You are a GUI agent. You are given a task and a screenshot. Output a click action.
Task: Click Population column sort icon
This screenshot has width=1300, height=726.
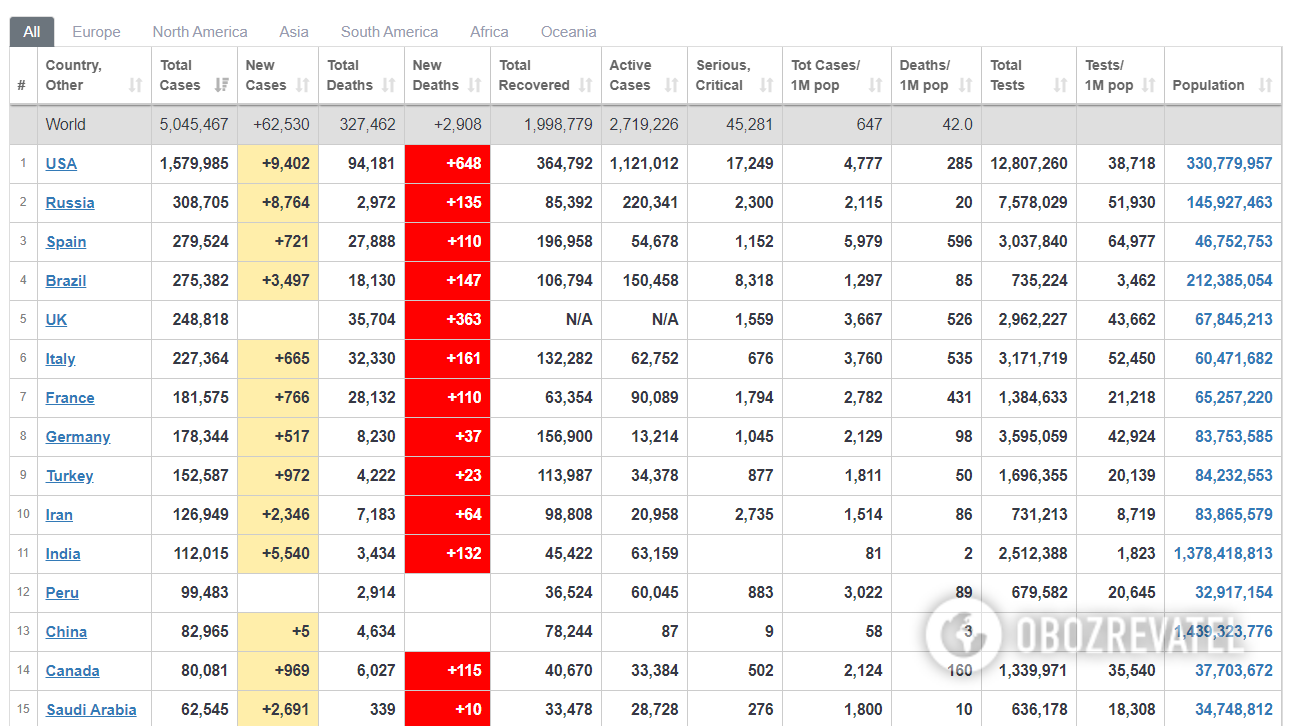(x=1265, y=86)
